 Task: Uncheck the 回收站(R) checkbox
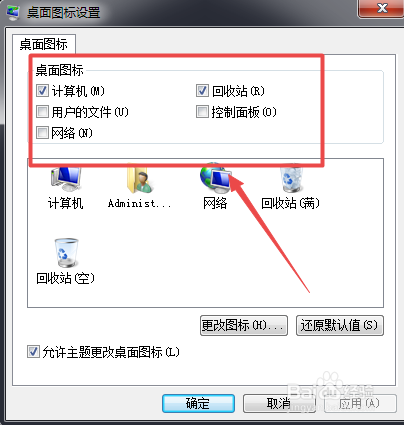[x=202, y=91]
